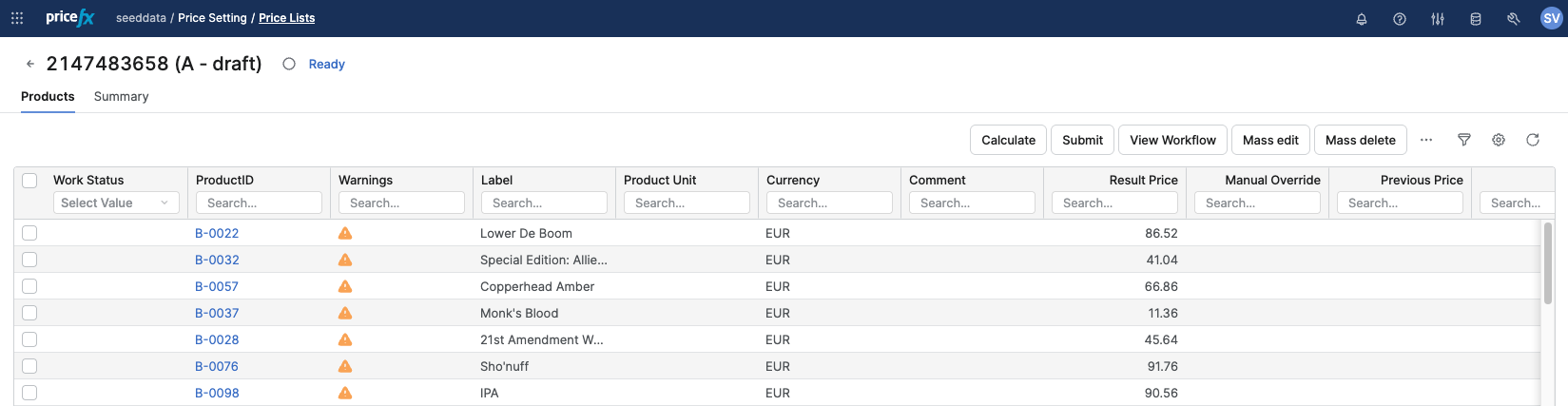
Task: Open product link B-0057
Action: pyautogui.click(x=217, y=286)
